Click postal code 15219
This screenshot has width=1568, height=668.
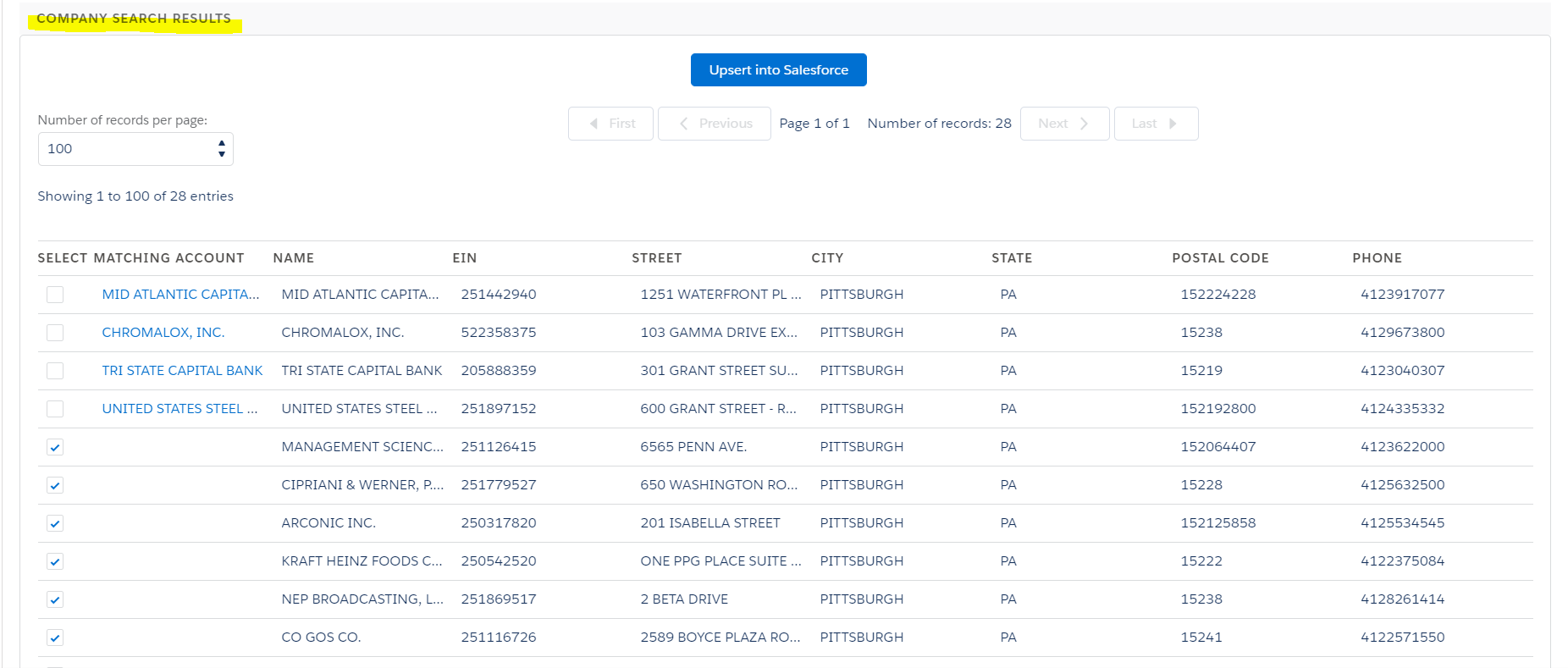pos(1201,371)
